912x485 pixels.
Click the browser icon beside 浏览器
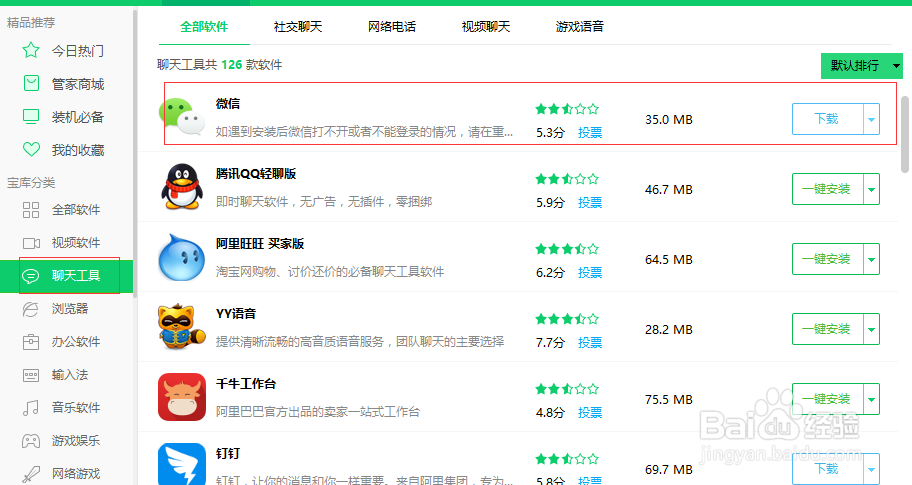(x=31, y=309)
